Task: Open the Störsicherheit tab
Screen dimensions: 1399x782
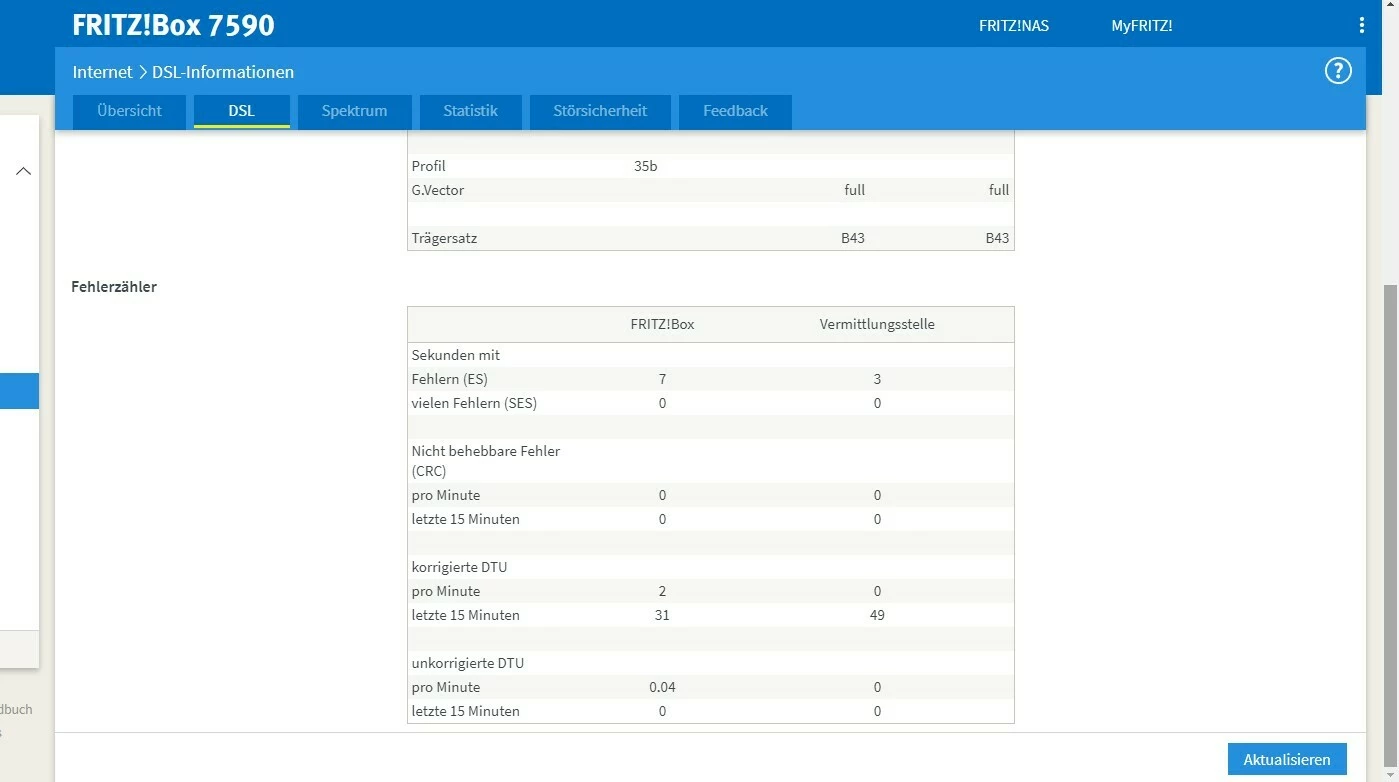Action: coord(600,111)
